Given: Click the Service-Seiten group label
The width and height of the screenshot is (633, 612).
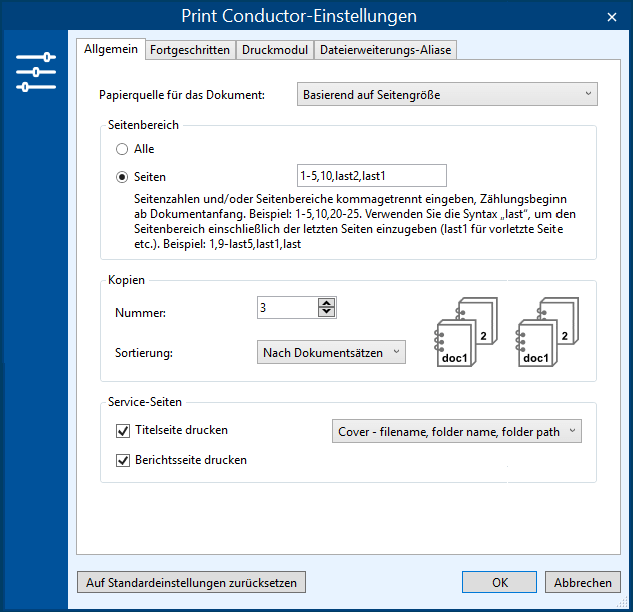Looking at the screenshot, I should [145, 402].
